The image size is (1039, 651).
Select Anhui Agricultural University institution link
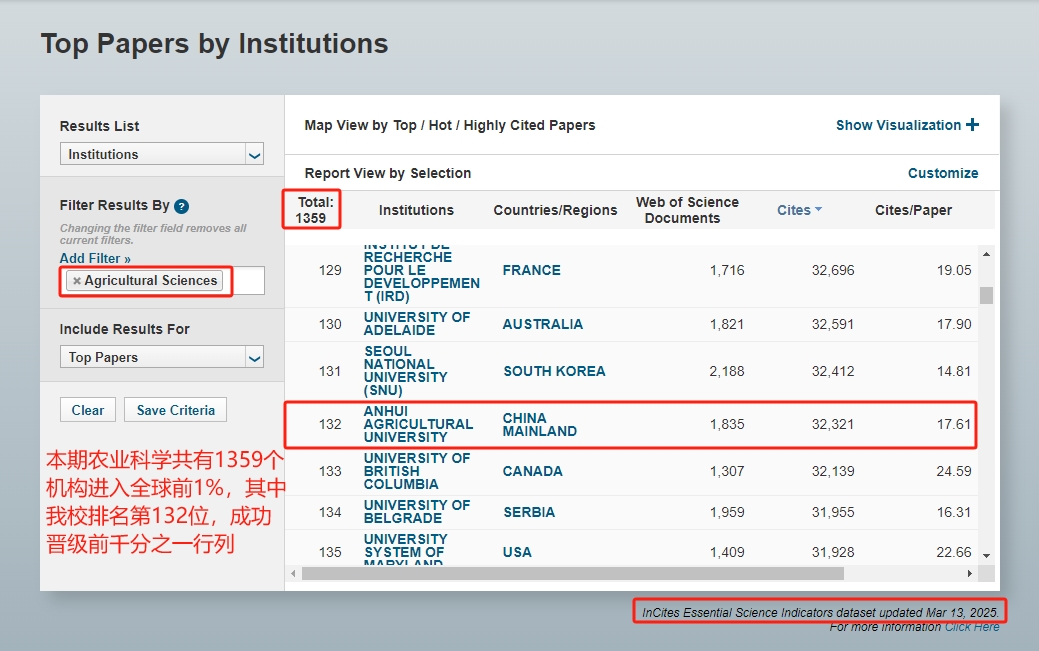(x=417, y=424)
